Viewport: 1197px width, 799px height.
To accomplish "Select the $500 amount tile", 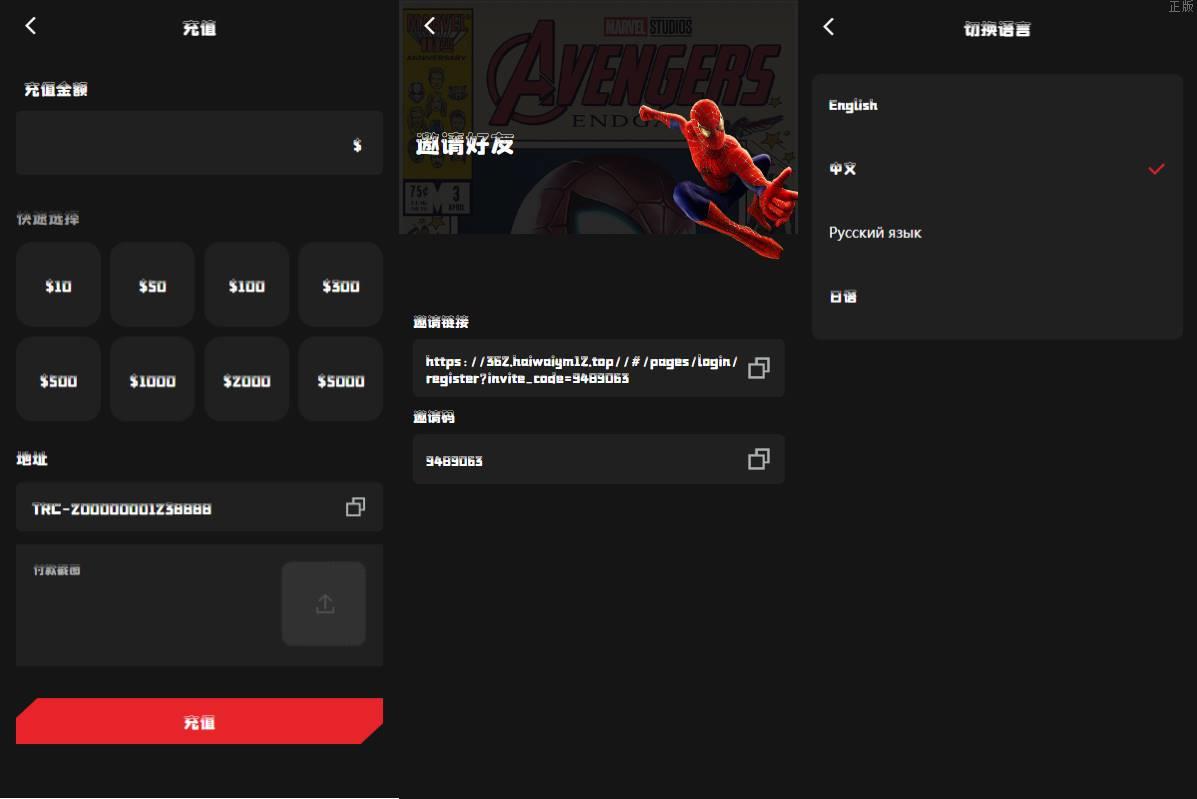I will (58, 380).
